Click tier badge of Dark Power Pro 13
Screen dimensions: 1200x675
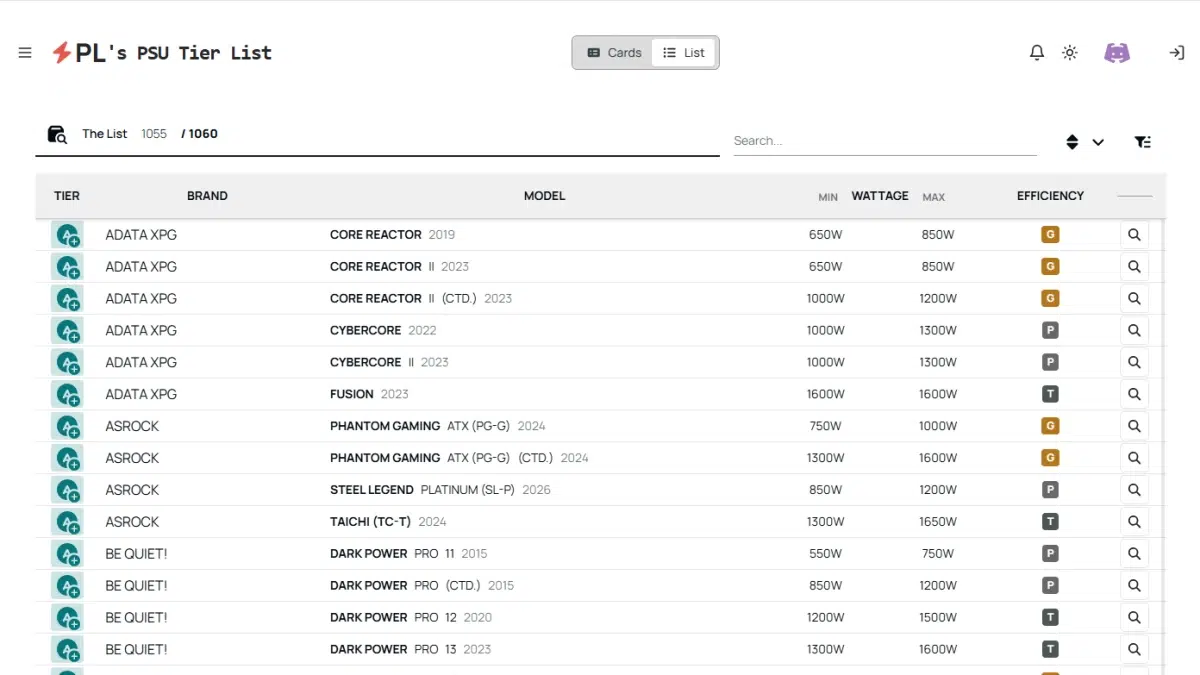[x=68, y=650]
